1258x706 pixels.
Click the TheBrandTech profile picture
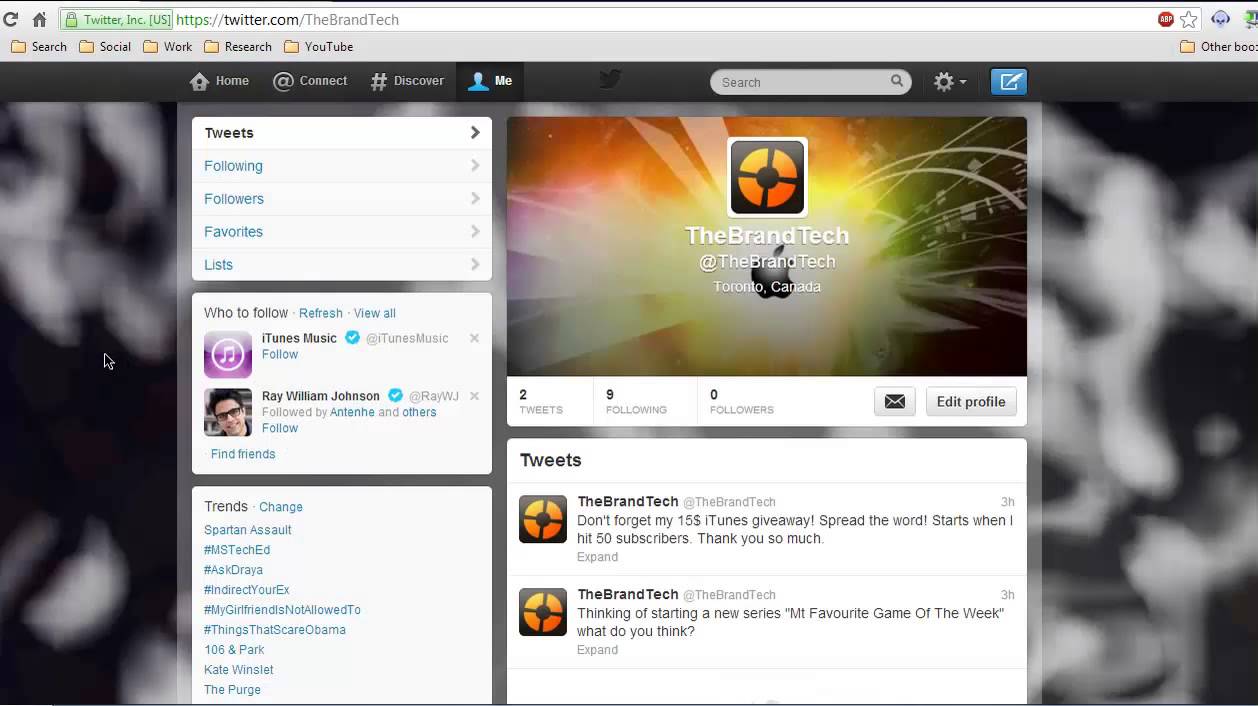point(767,177)
